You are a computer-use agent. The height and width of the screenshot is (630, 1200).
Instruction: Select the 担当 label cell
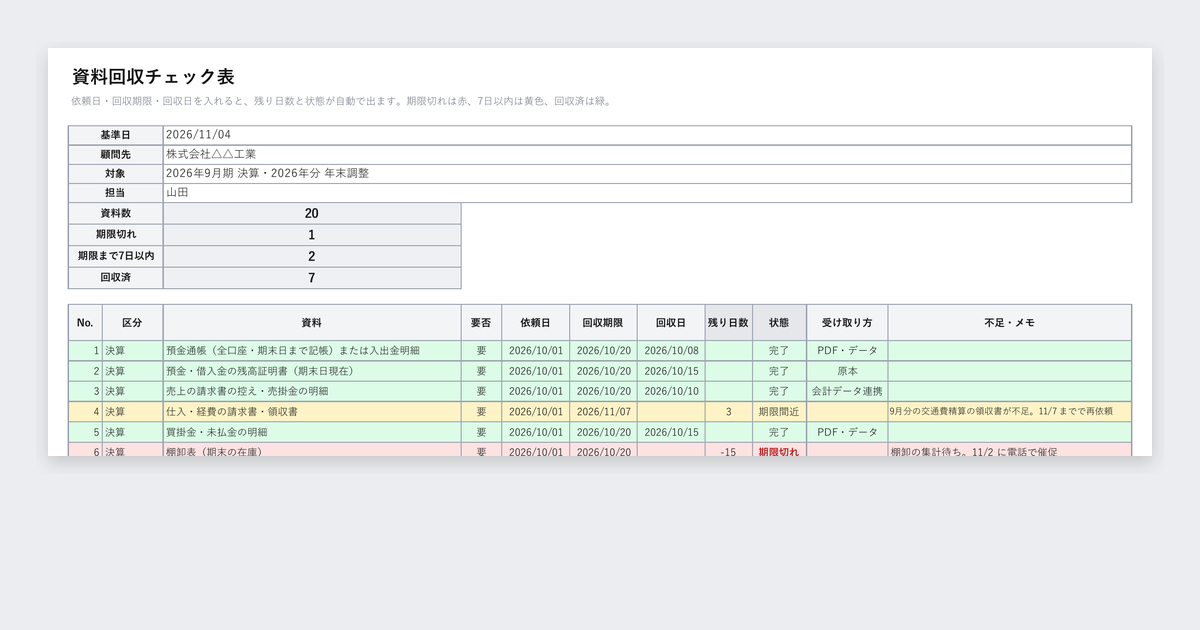tap(116, 192)
